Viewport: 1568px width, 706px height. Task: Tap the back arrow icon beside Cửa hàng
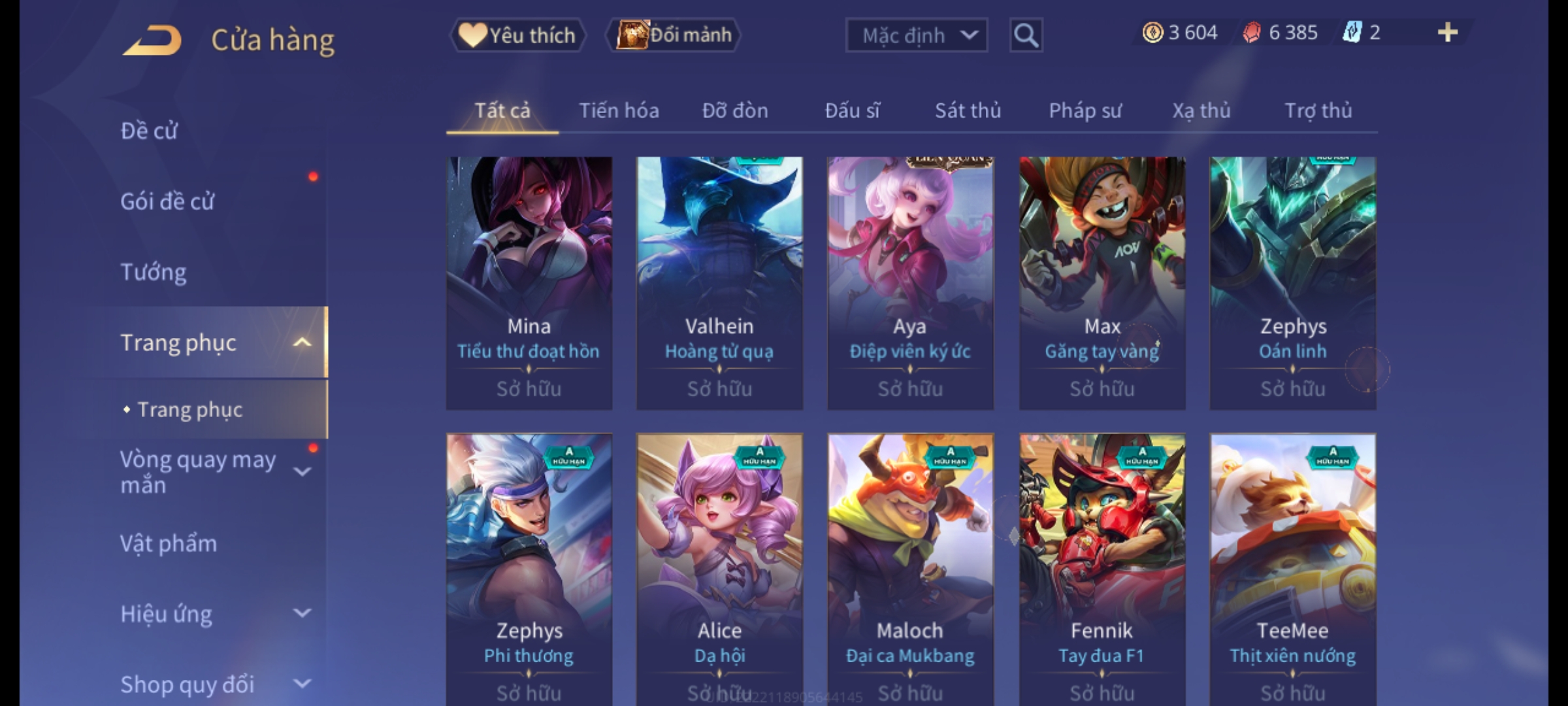(152, 41)
